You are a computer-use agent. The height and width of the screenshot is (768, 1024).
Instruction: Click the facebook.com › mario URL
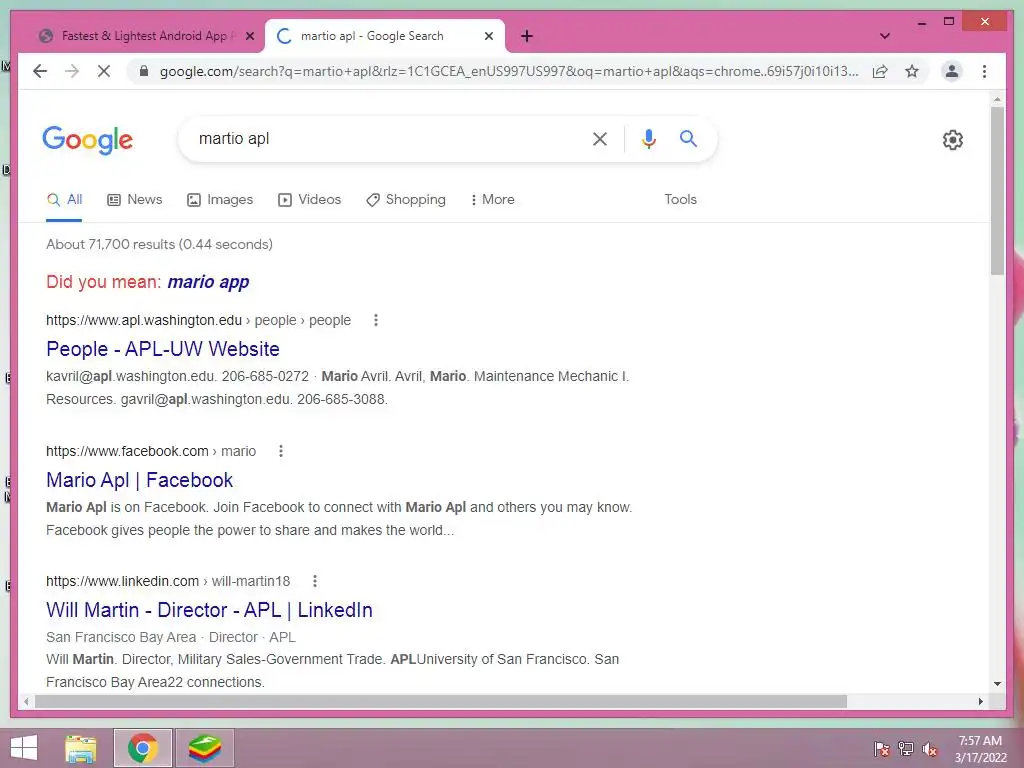[x=151, y=452]
